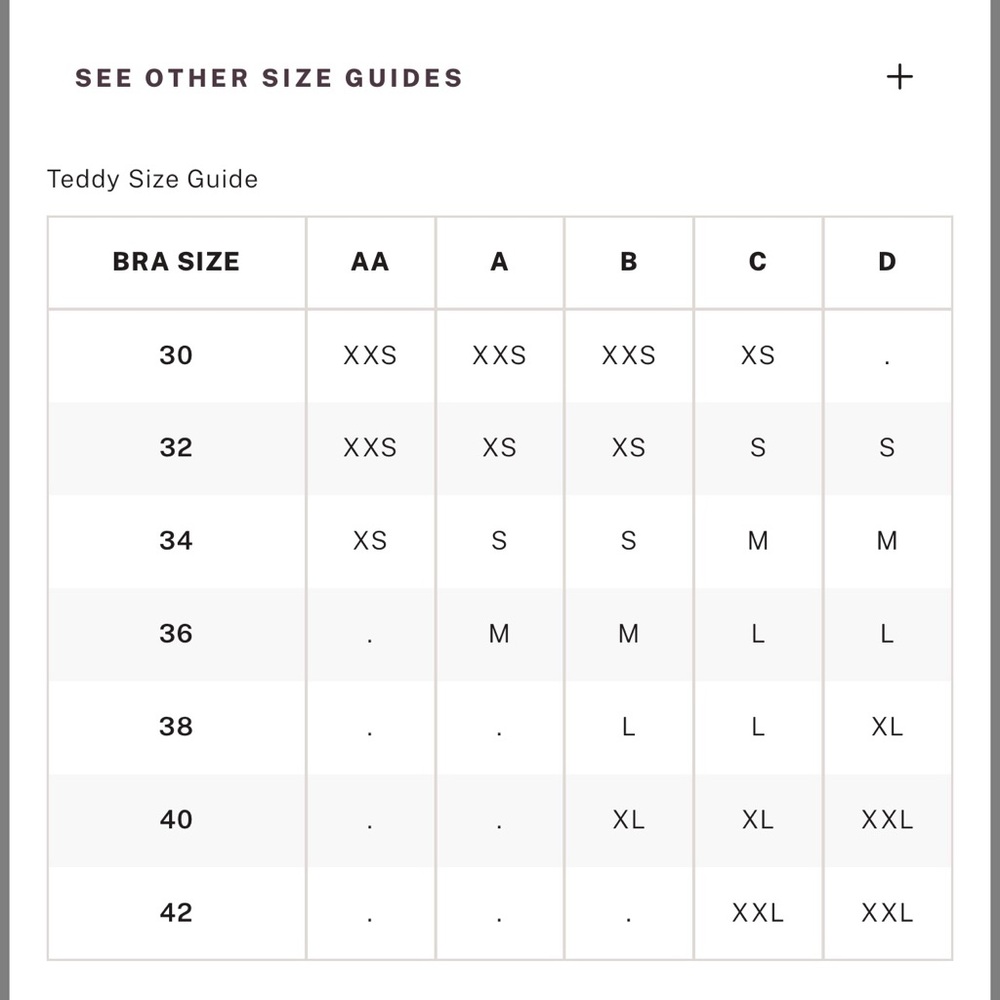Viewport: 1000px width, 1000px height.
Task: Expand the See Other Size Guides section
Action: pyautogui.click(x=494, y=77)
